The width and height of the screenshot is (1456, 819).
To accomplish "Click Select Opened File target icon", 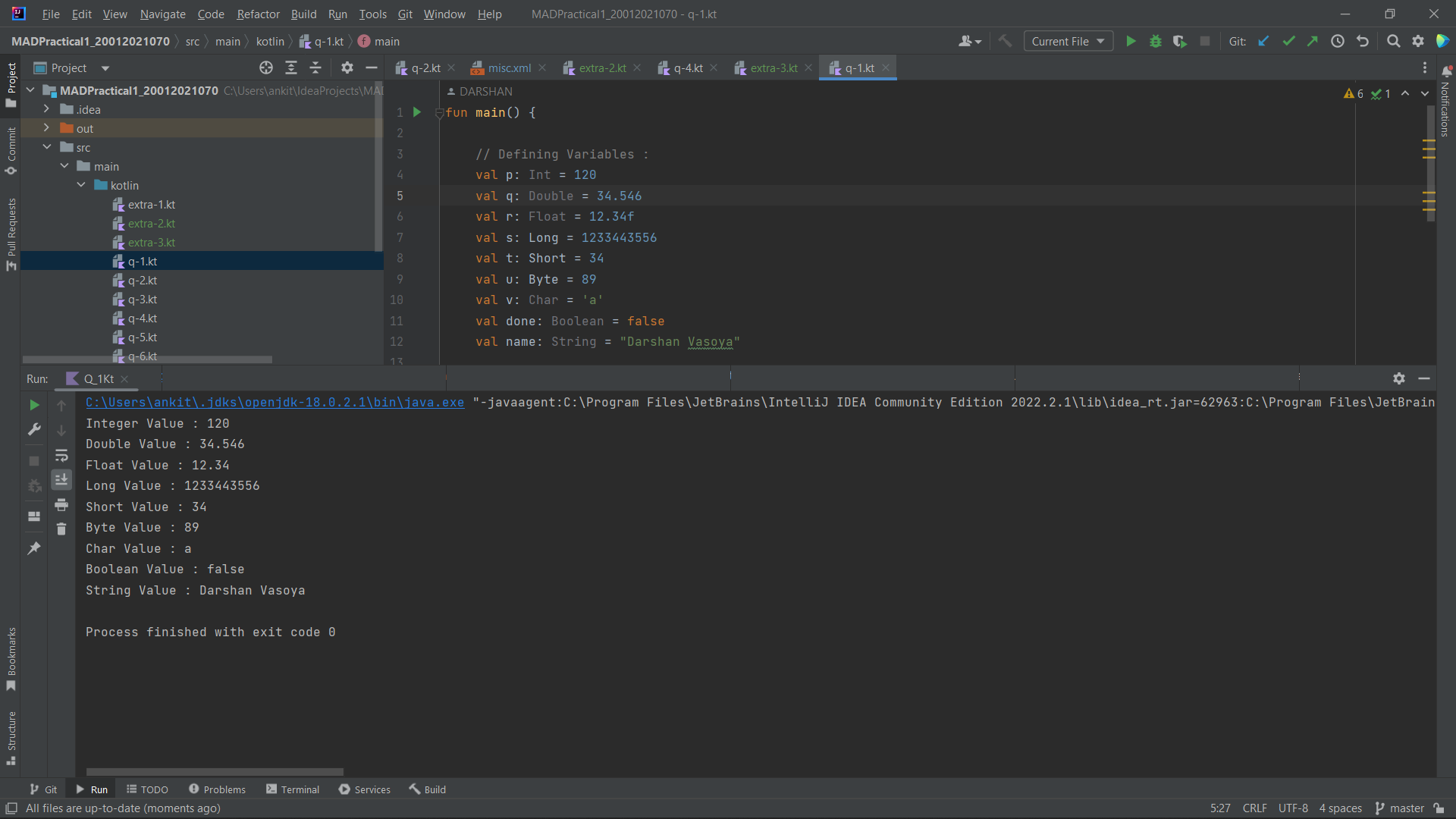I will (266, 68).
